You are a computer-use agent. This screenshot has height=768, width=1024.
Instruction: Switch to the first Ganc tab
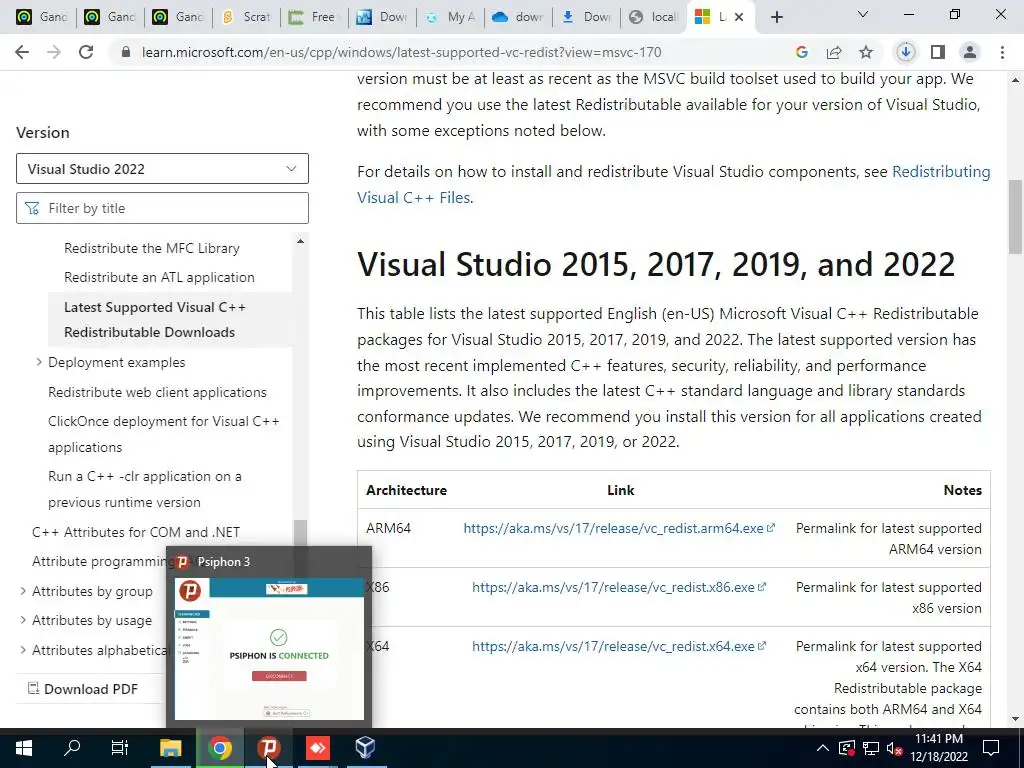[40, 17]
